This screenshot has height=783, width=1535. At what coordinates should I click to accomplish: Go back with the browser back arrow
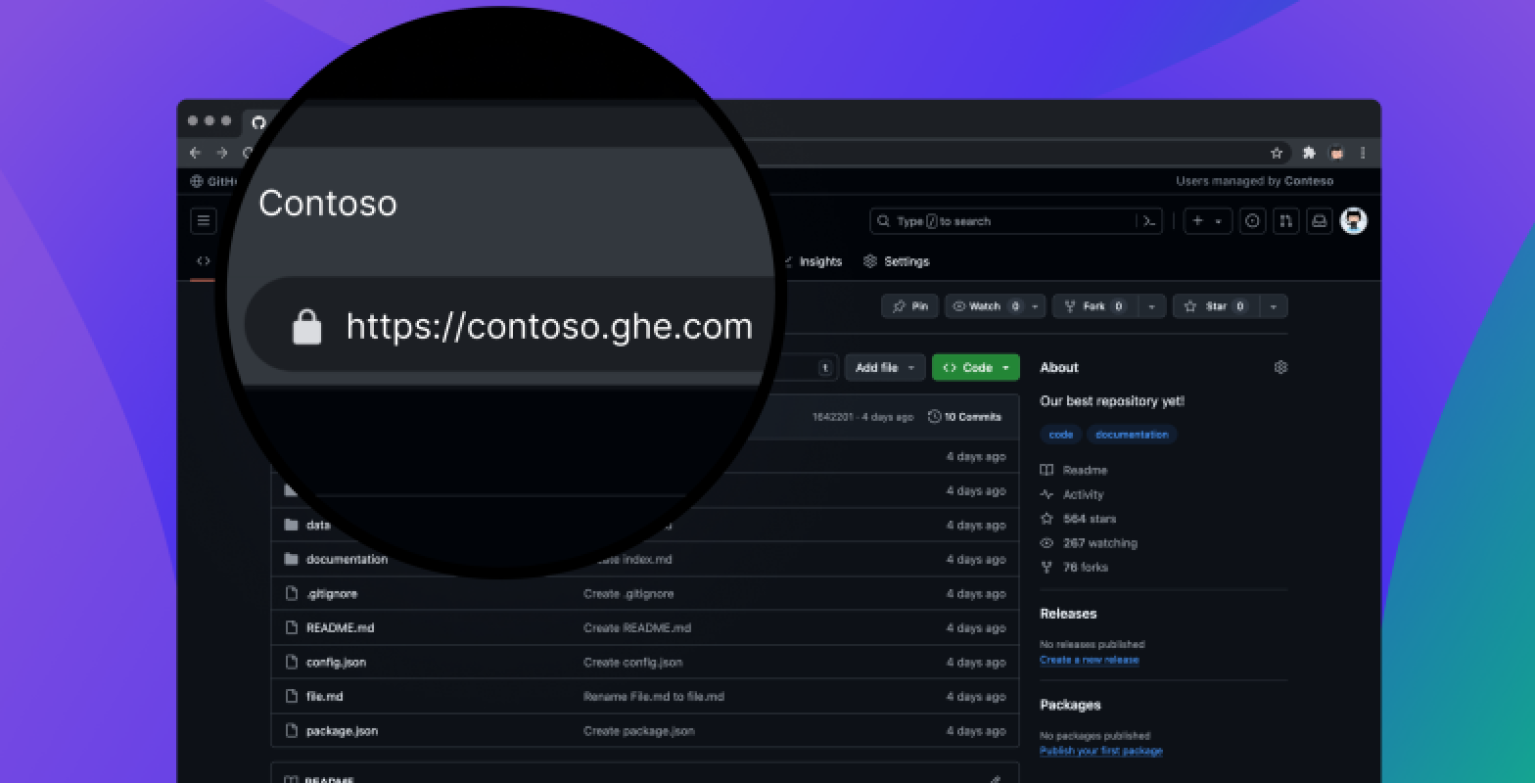[x=195, y=153]
